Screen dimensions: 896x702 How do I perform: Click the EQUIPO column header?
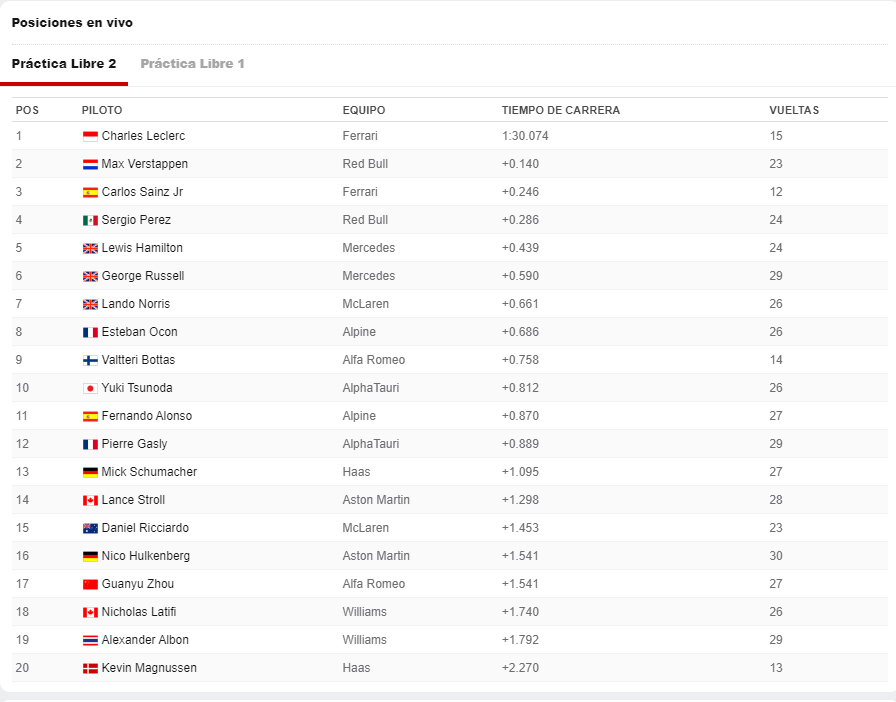click(x=363, y=110)
